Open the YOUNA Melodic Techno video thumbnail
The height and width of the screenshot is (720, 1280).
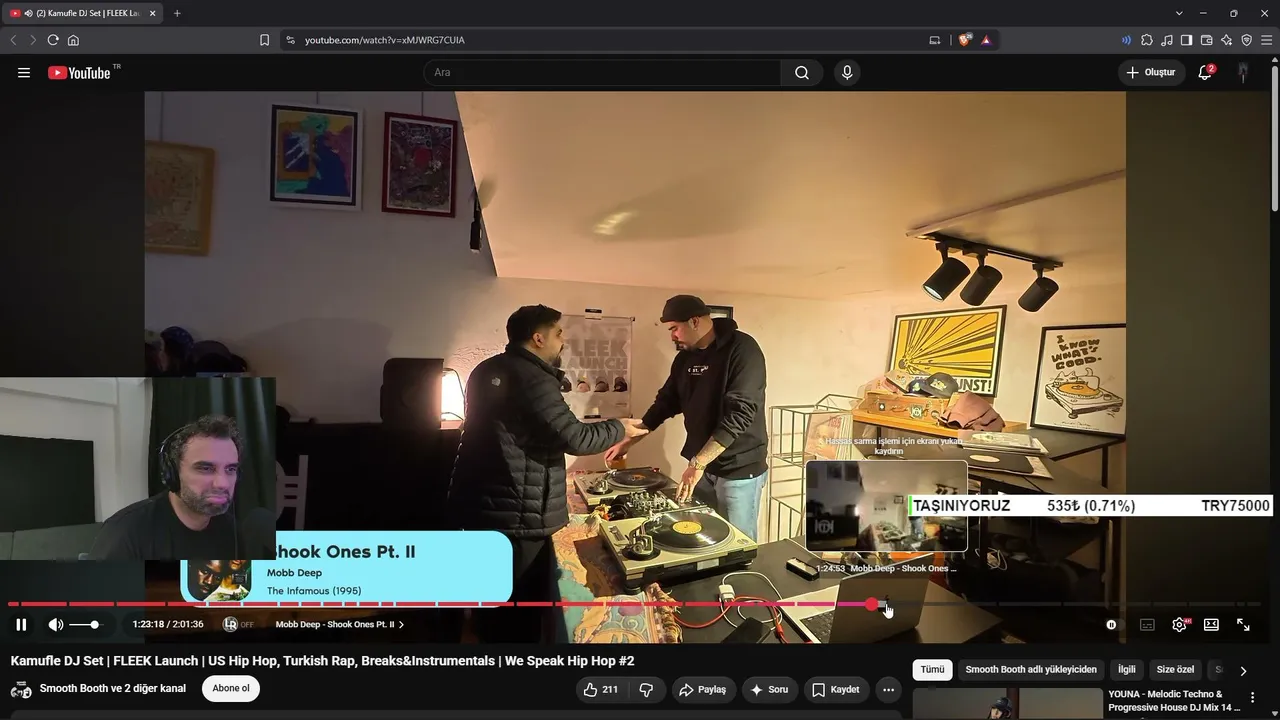click(1006, 704)
